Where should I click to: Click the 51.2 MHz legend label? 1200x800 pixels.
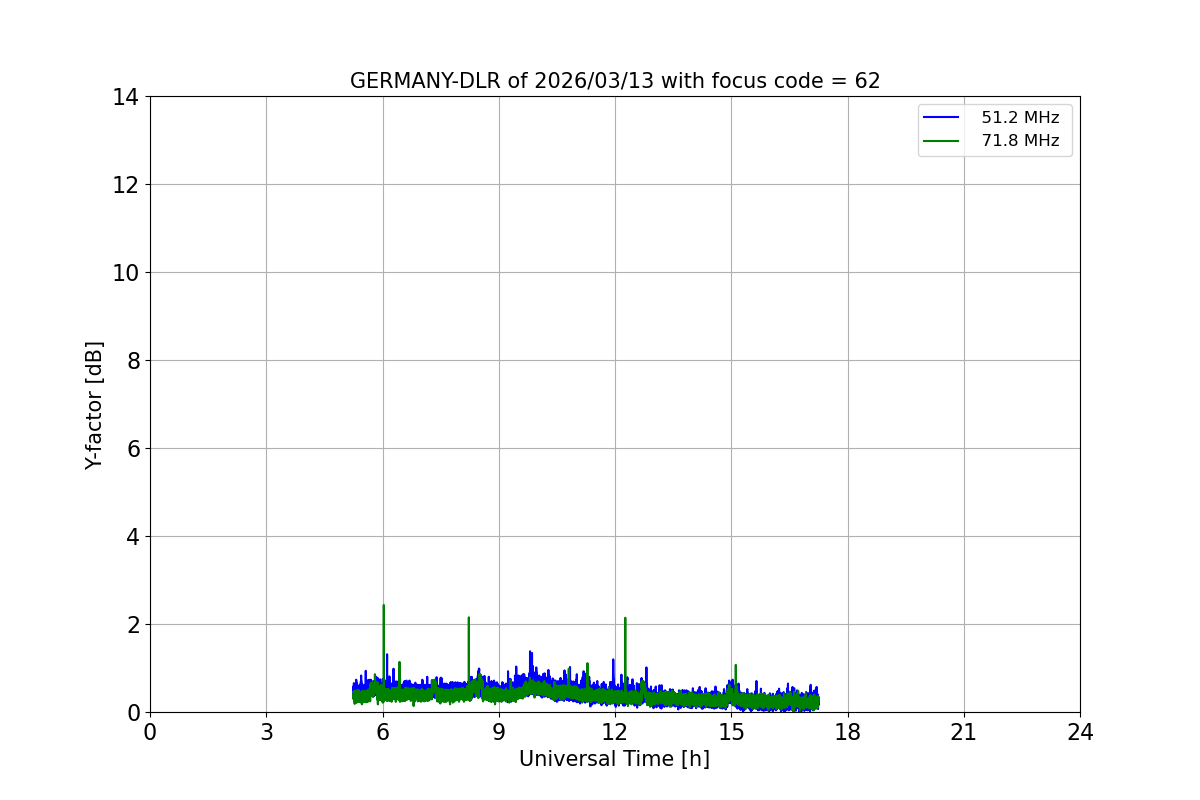[x=1020, y=118]
